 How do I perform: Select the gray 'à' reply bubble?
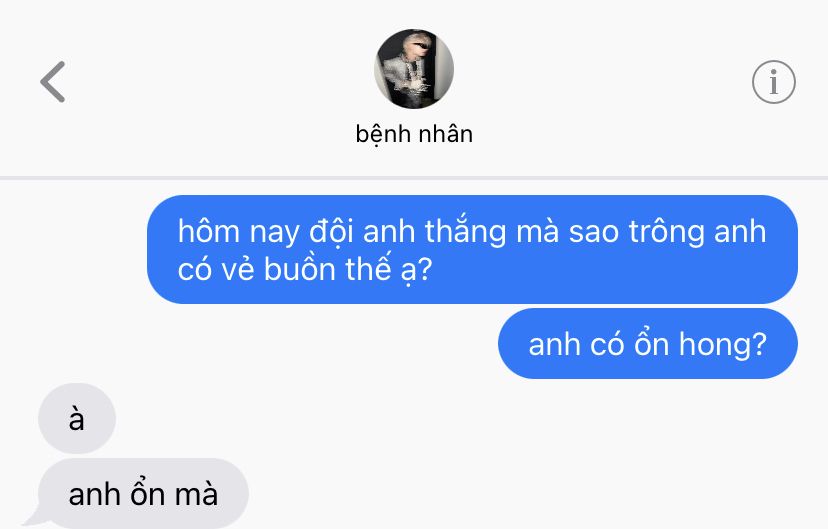click(77, 419)
